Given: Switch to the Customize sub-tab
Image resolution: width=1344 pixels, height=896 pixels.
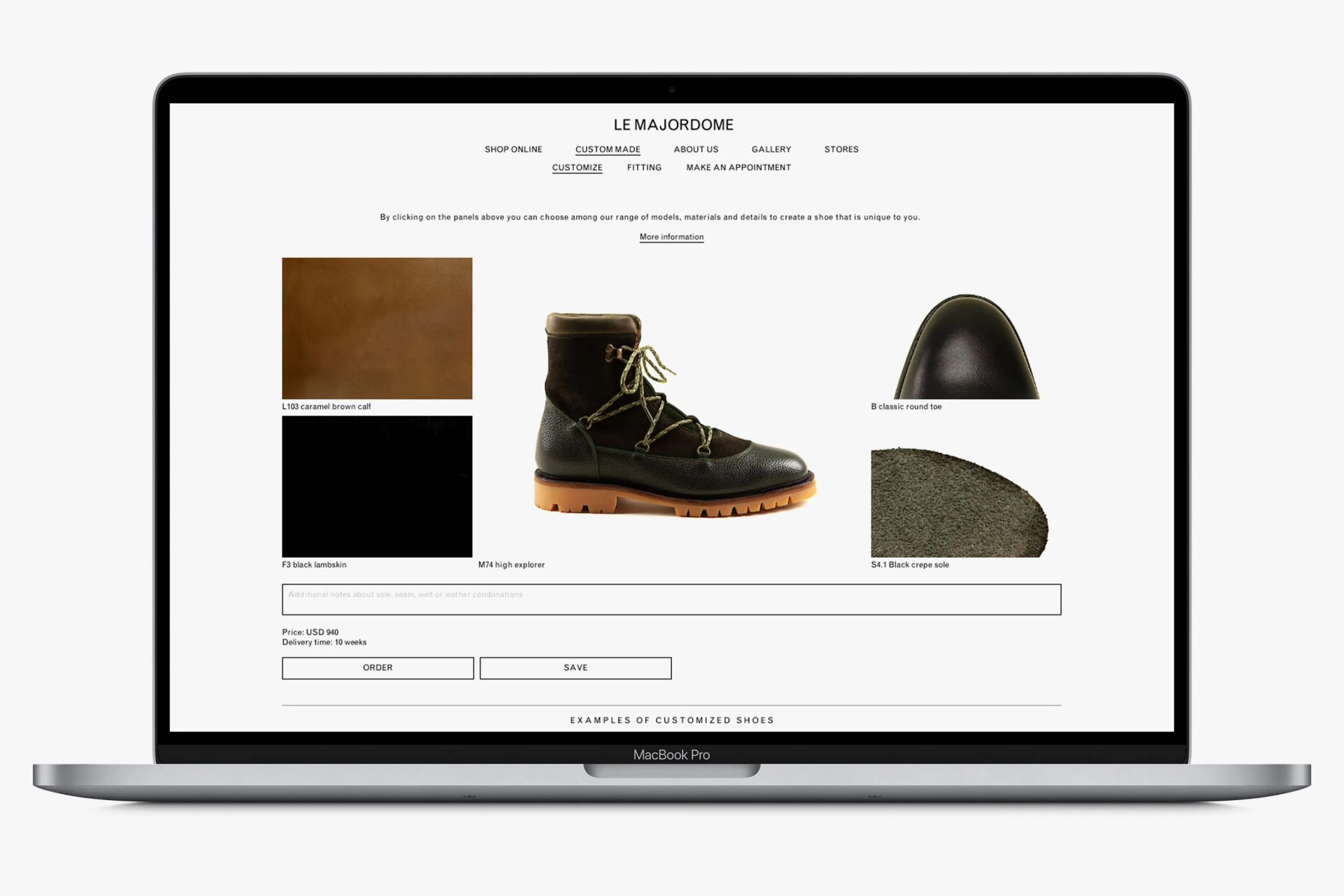Looking at the screenshot, I should (x=577, y=167).
